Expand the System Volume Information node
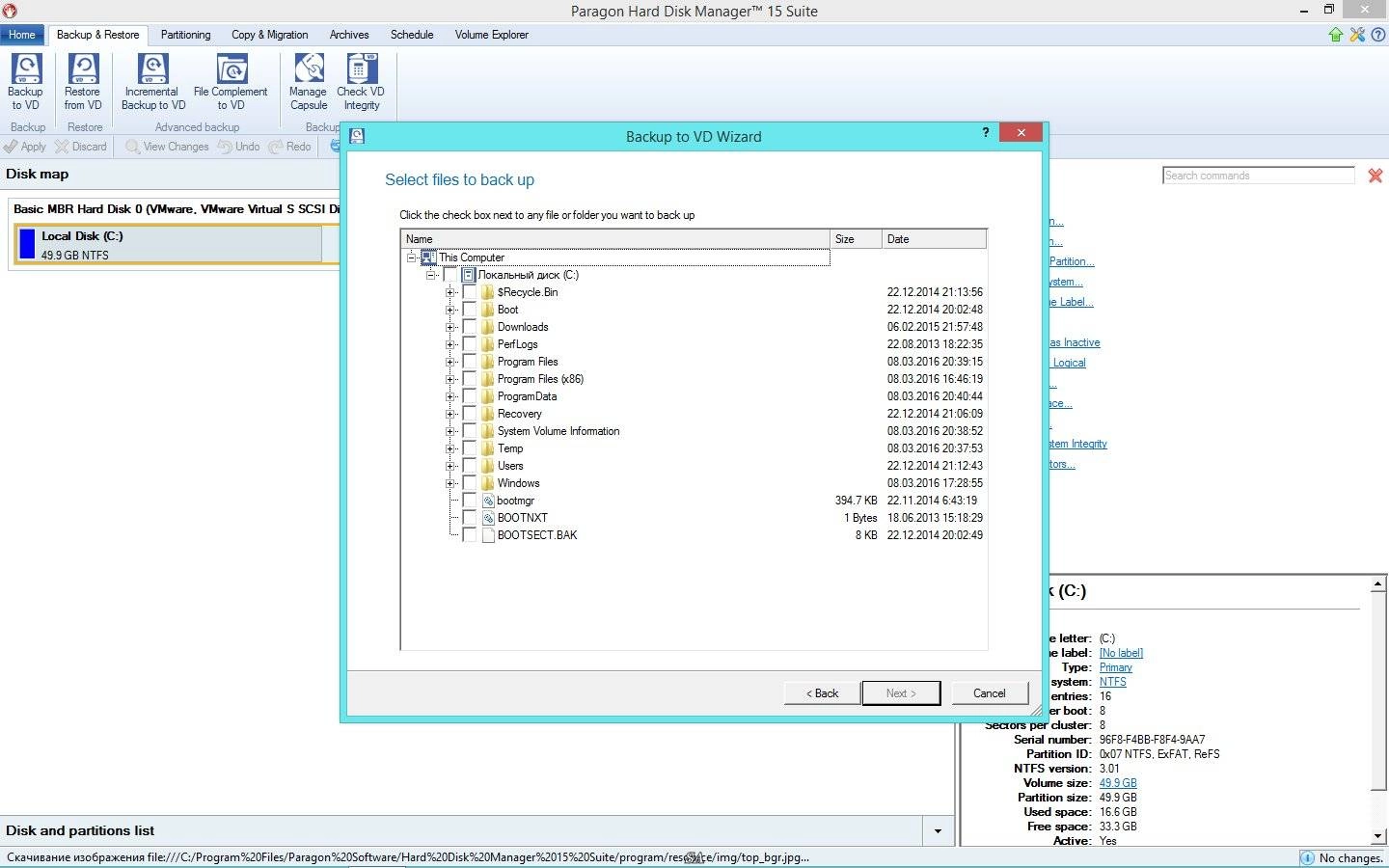Viewport: 1389px width, 868px height. 450,431
